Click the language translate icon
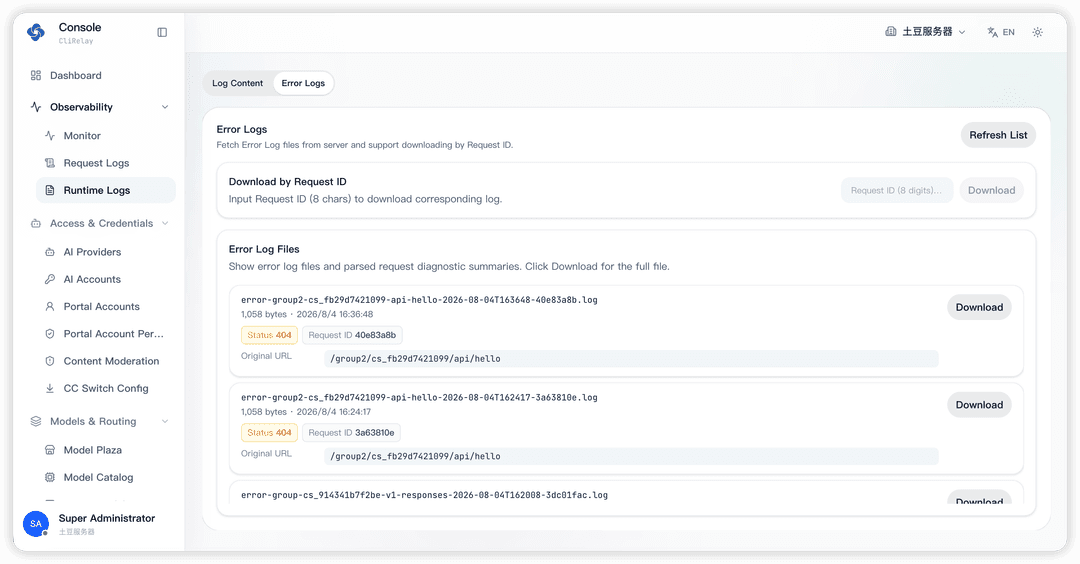 (993, 32)
